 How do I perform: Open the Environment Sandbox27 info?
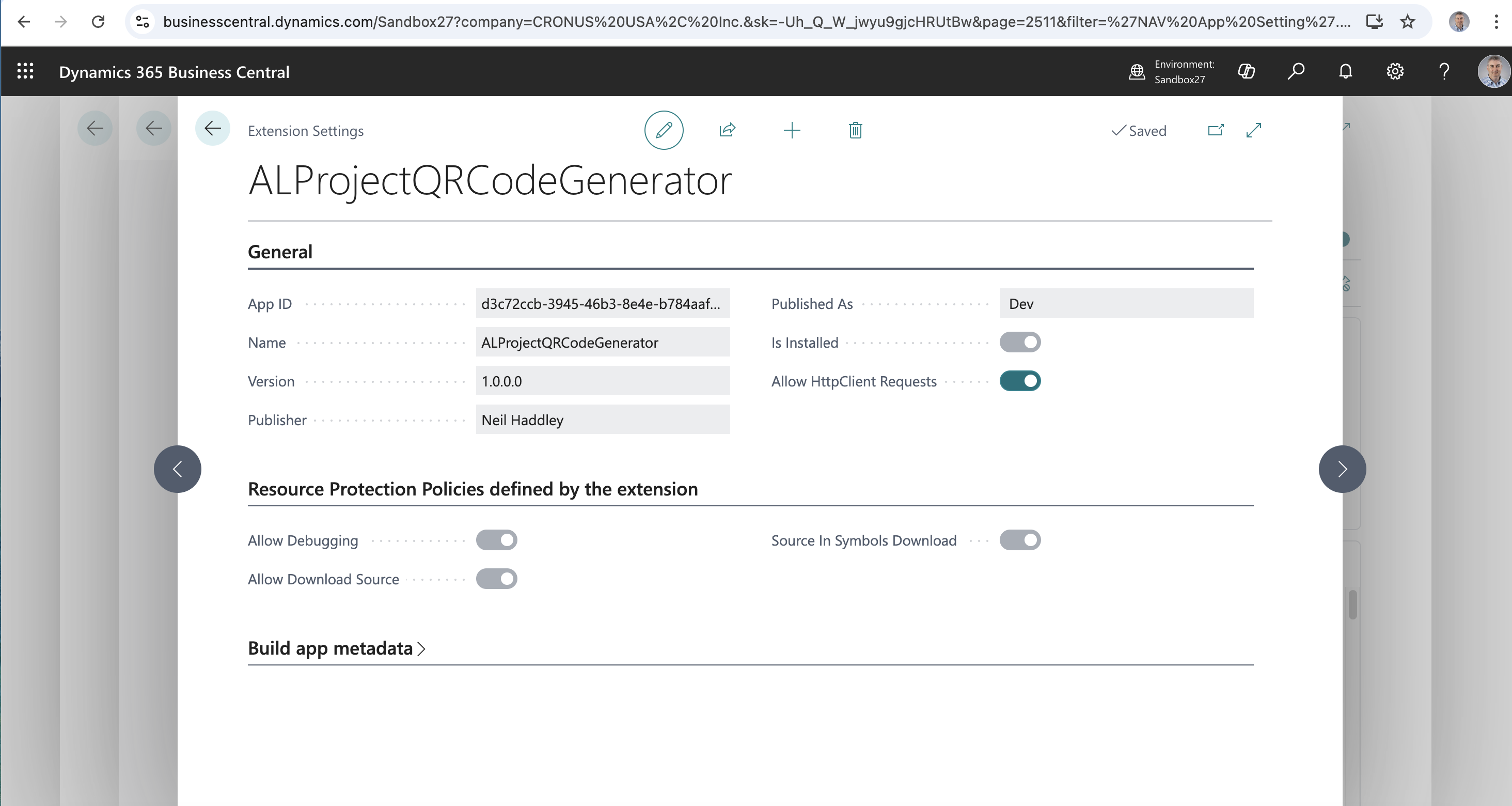click(1172, 72)
